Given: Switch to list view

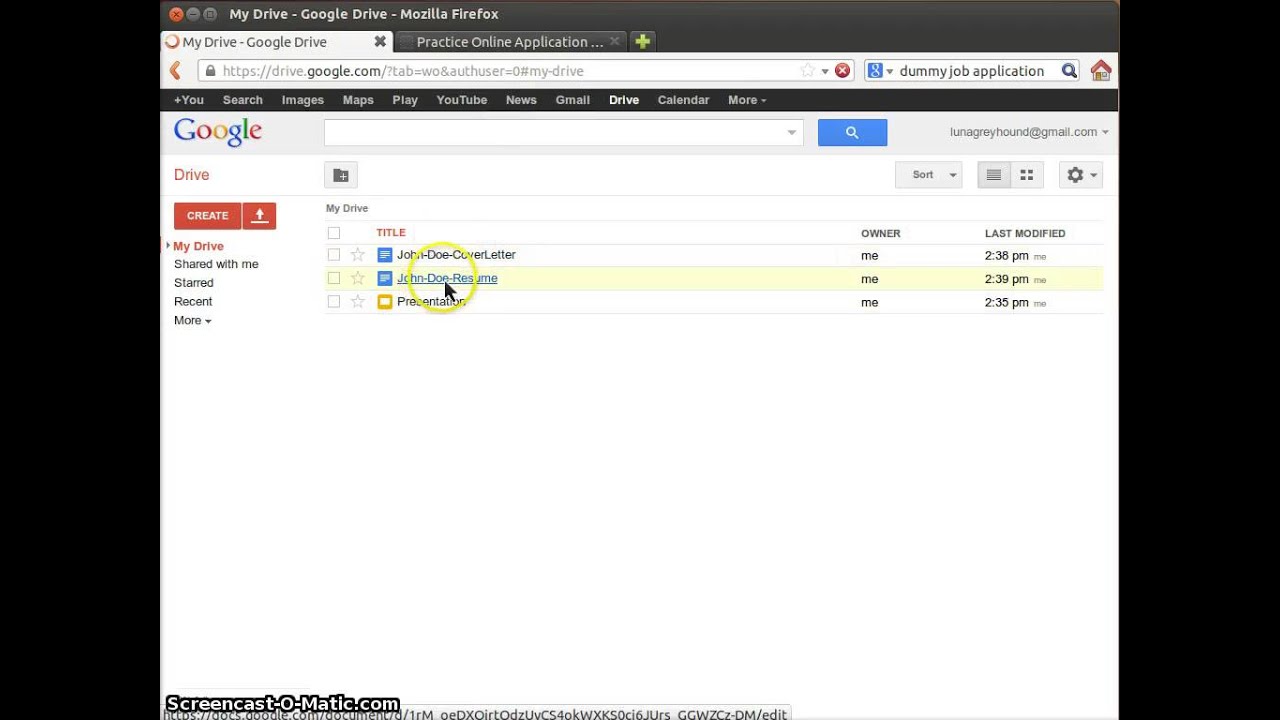Looking at the screenshot, I should (993, 175).
